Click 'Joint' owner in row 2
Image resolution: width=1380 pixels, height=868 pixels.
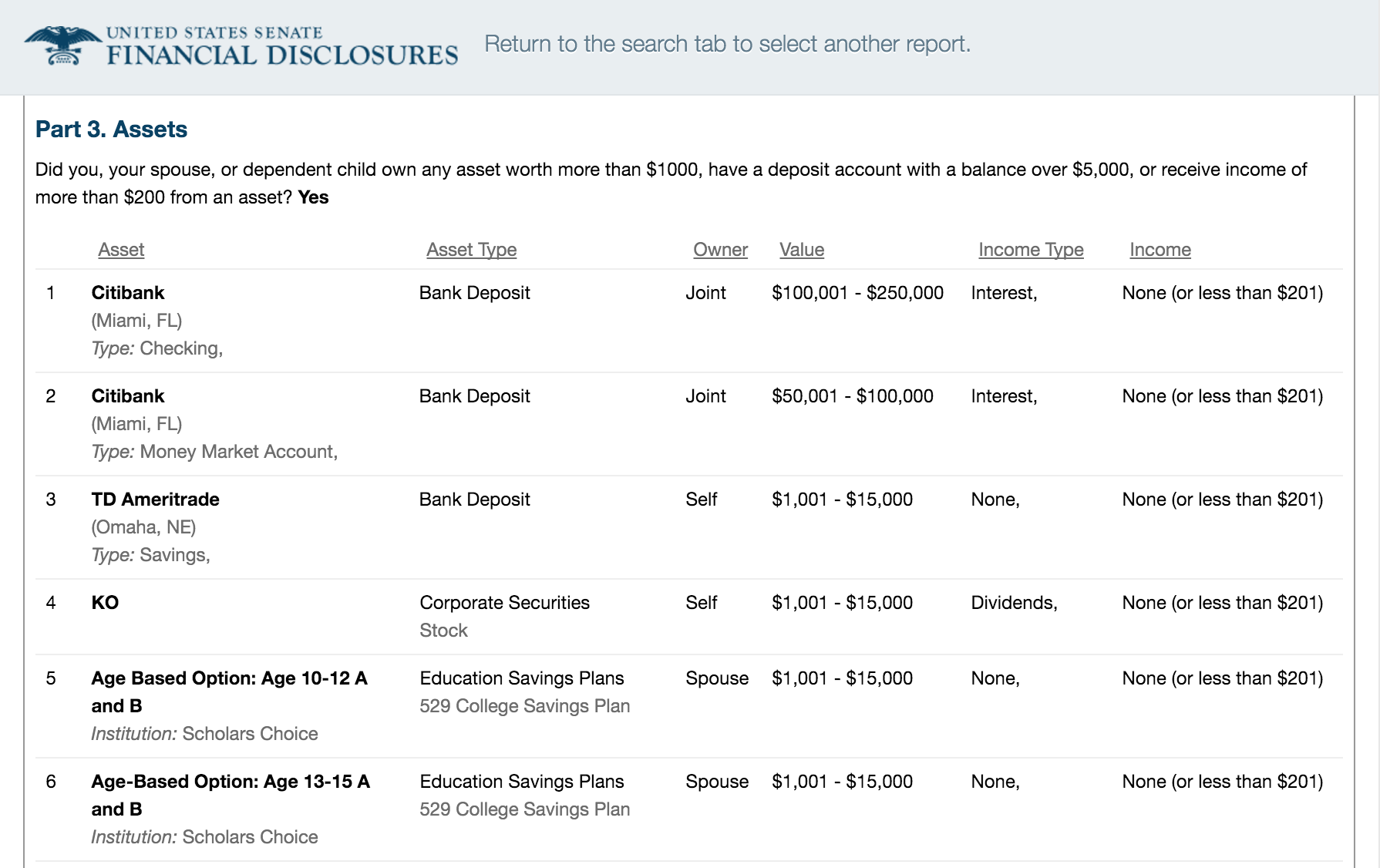pos(705,396)
